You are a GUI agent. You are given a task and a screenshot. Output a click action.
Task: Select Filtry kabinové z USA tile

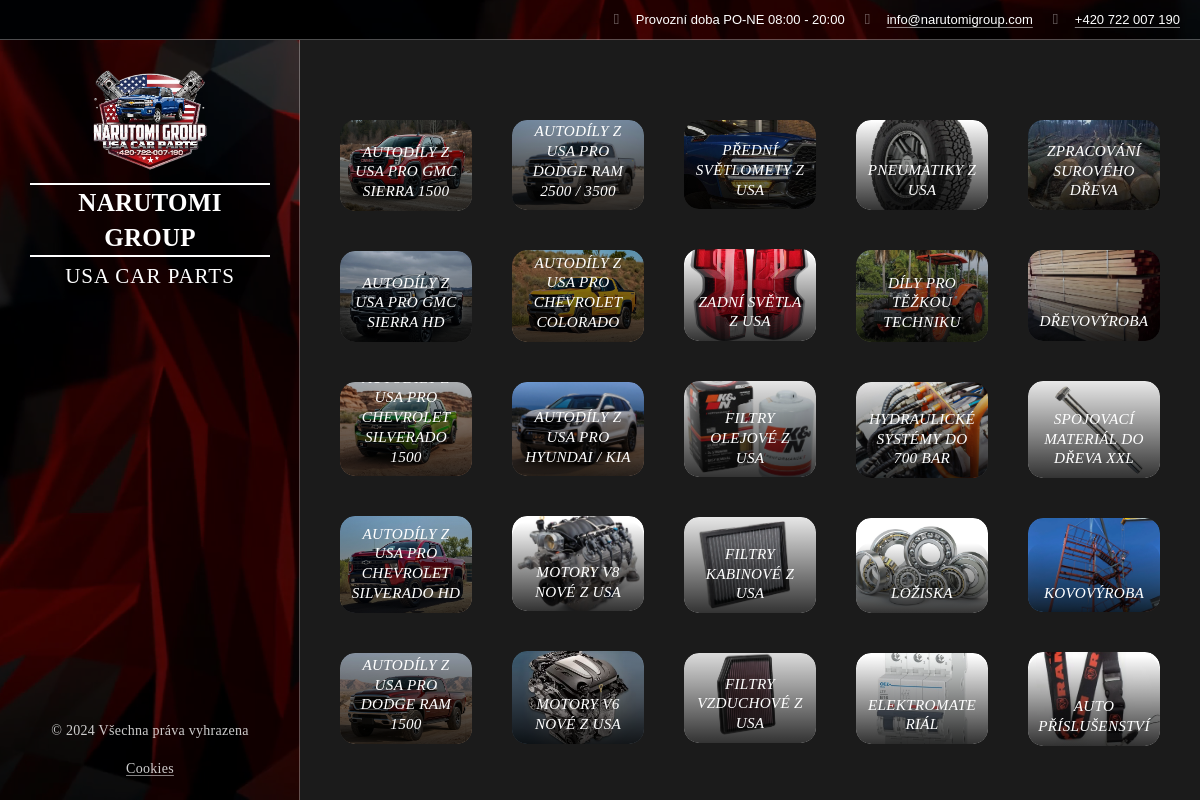[750, 564]
